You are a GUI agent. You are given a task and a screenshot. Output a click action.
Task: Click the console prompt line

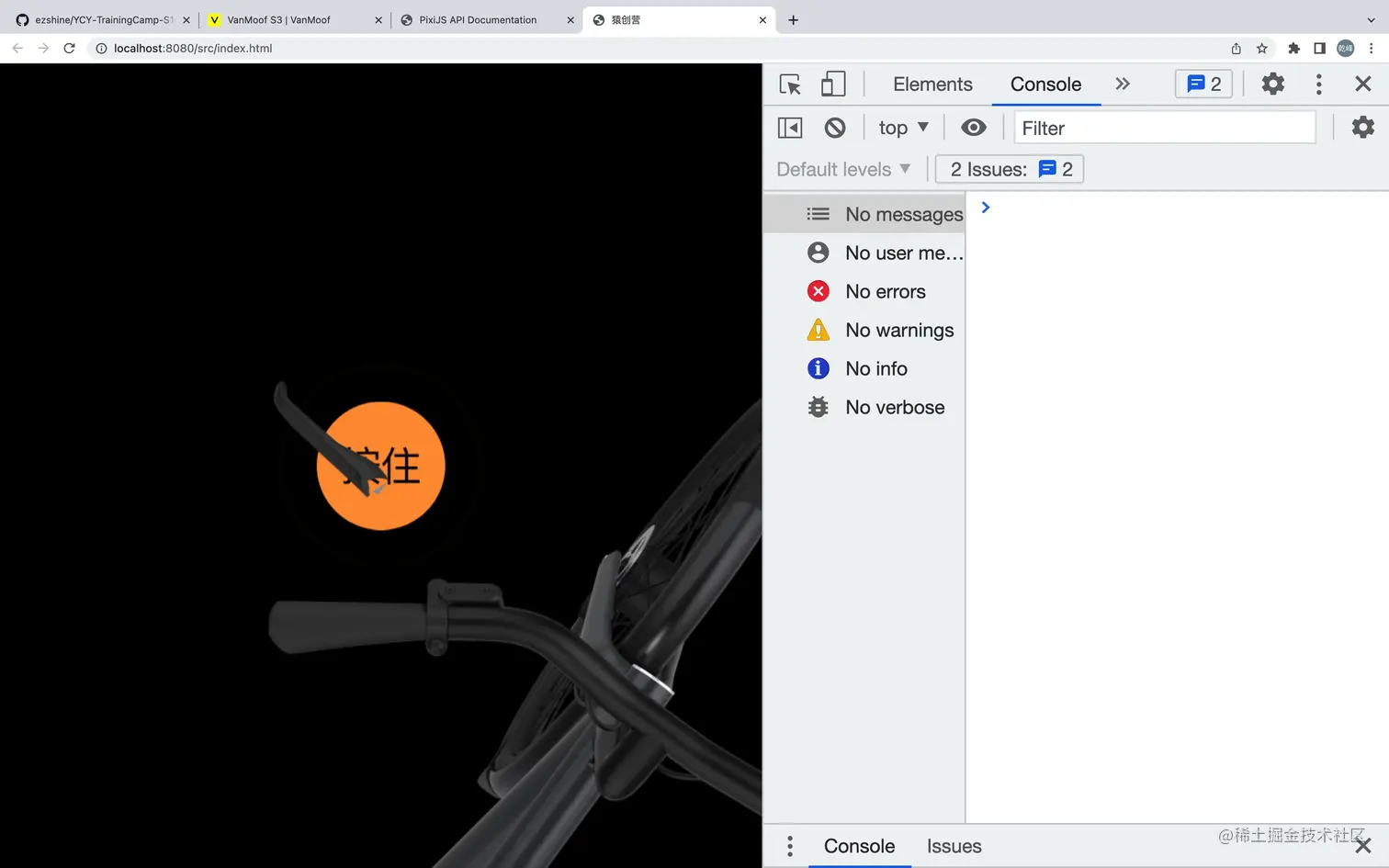click(x=1178, y=208)
